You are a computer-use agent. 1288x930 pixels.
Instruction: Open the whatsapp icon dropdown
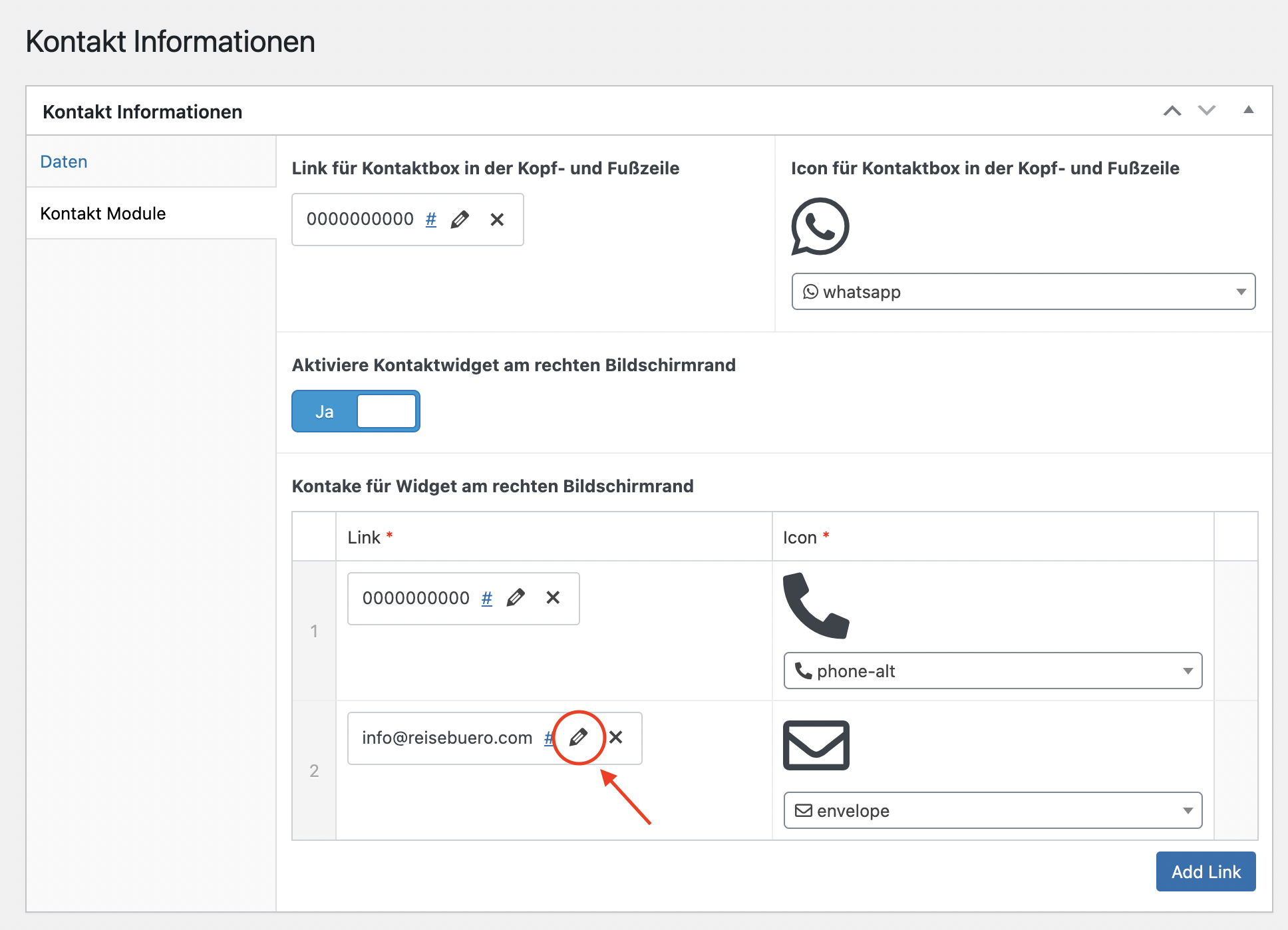point(1023,292)
